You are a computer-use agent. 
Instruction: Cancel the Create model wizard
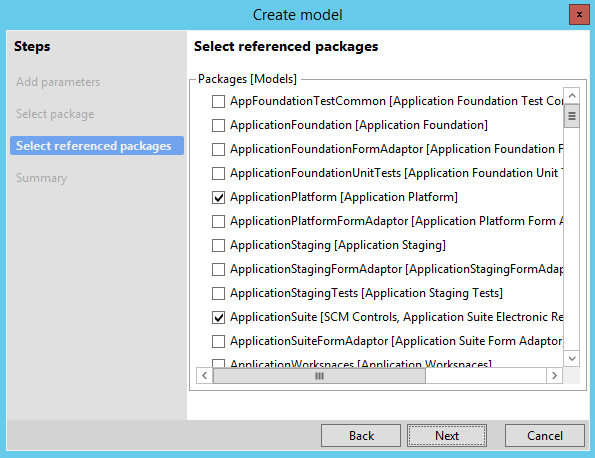tap(545, 435)
